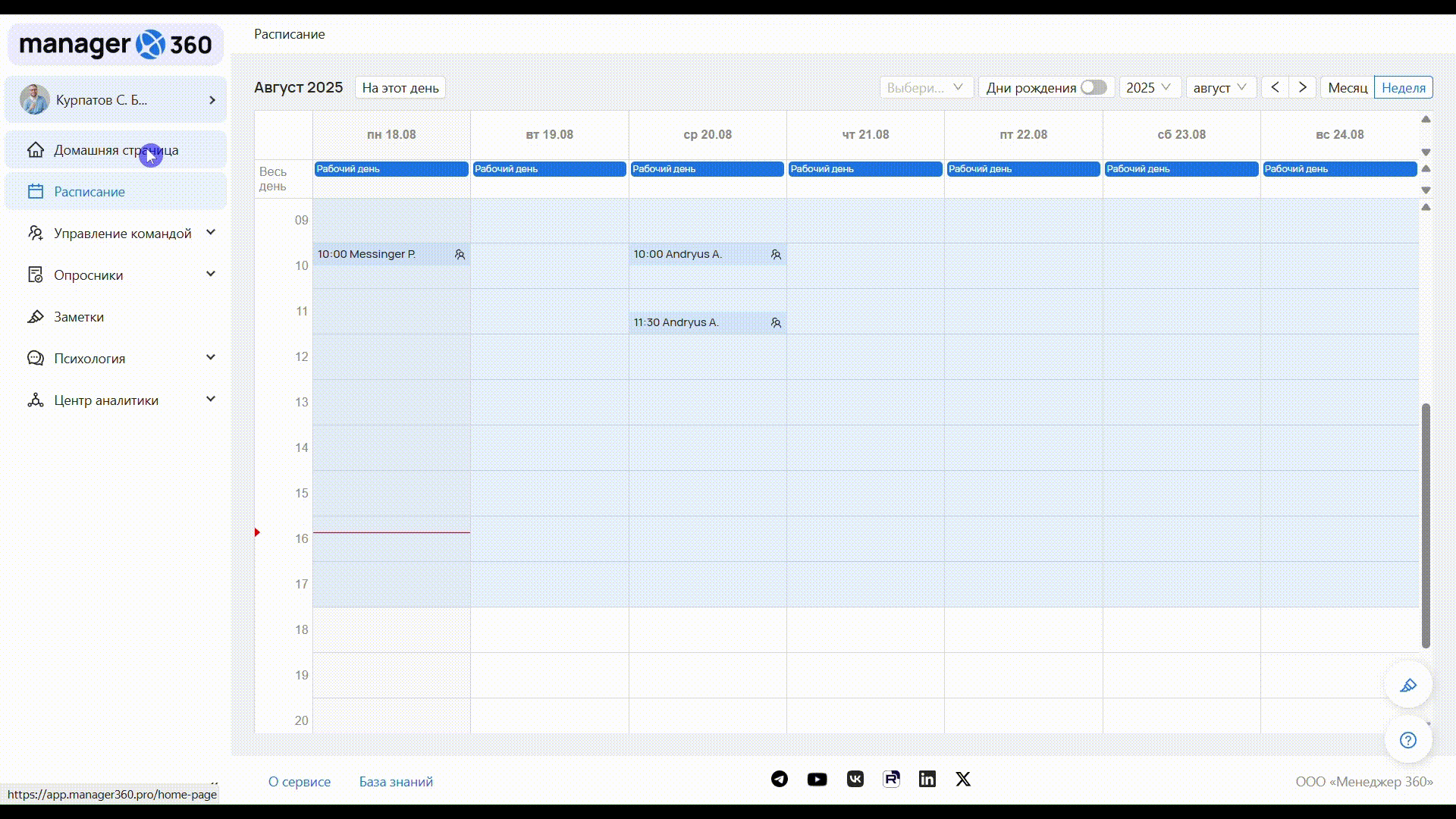Open Заметки in the sidebar
Viewport: 1456px width, 819px height.
[x=79, y=317]
